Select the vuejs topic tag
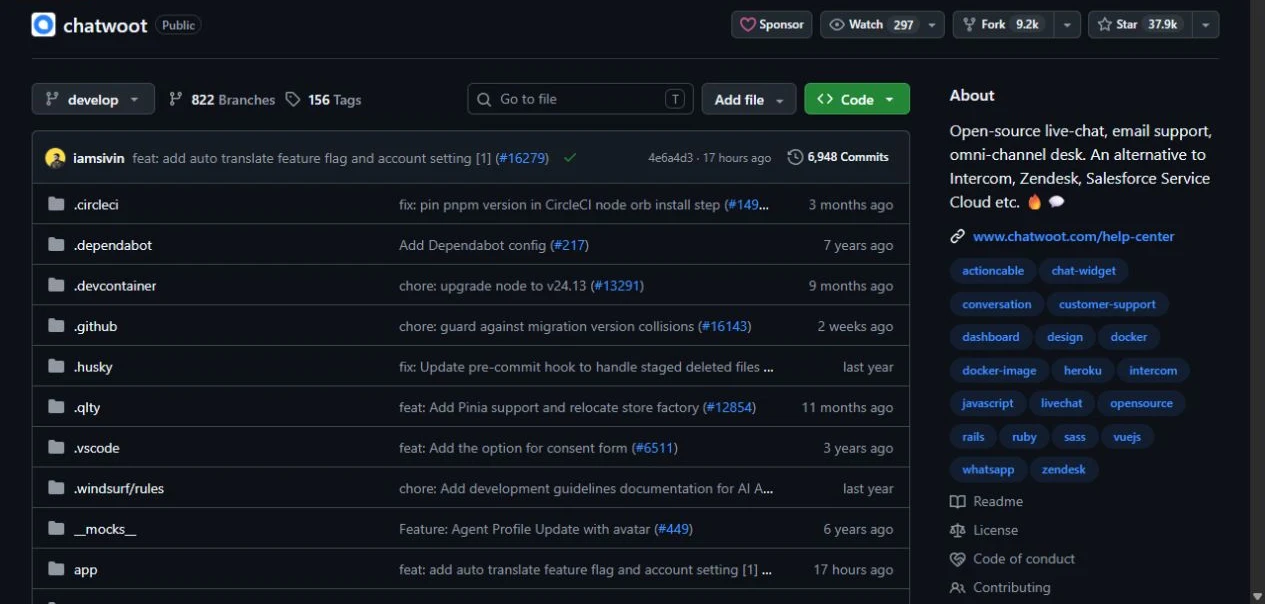Viewport: 1265px width, 604px height. click(x=1127, y=437)
